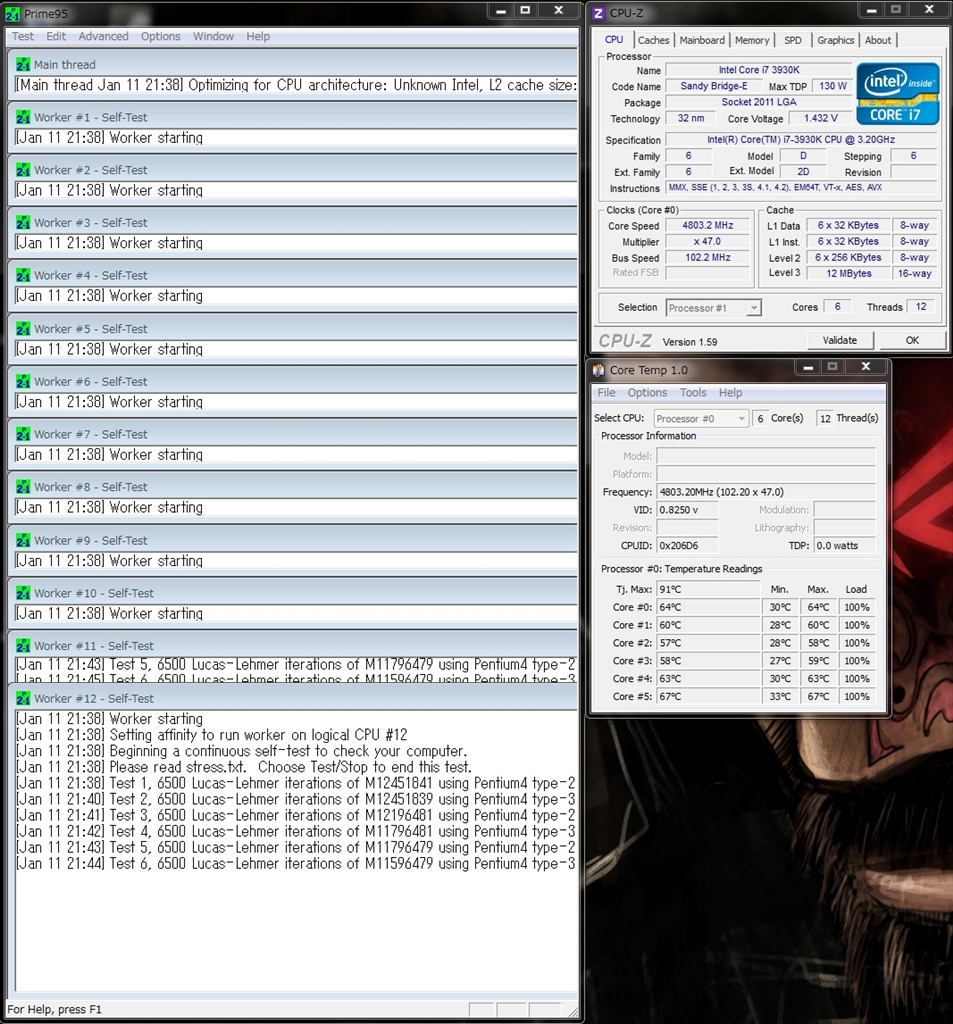Screen dimensions: 953x1024
Task: Open the Processor #1 selection dropdown
Action: click(714, 308)
